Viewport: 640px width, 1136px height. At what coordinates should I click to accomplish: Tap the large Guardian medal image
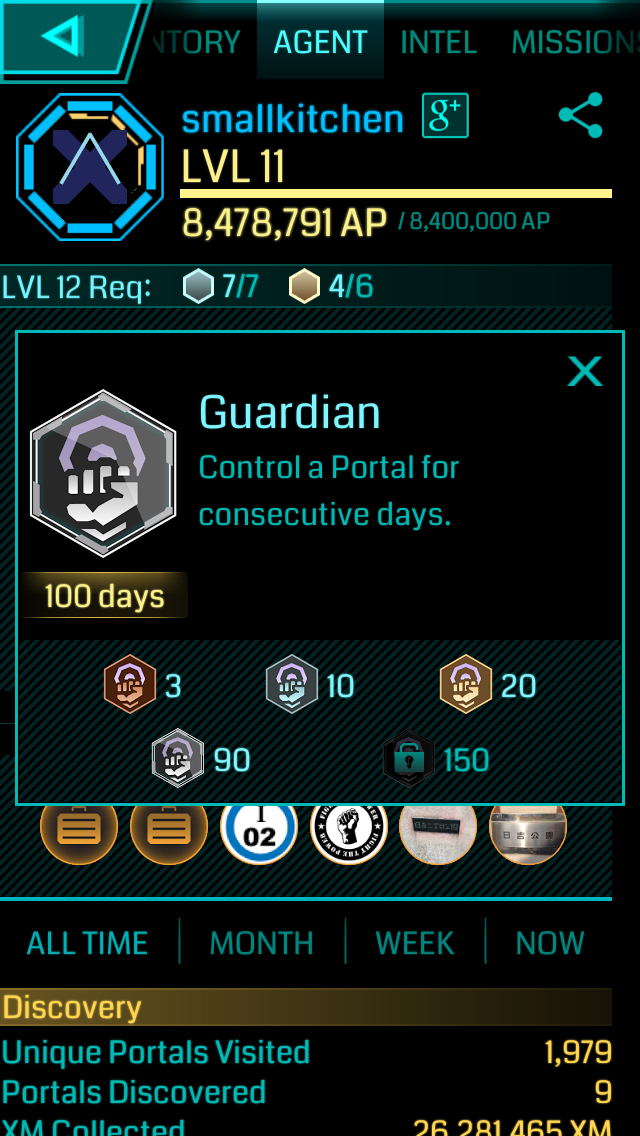103,474
